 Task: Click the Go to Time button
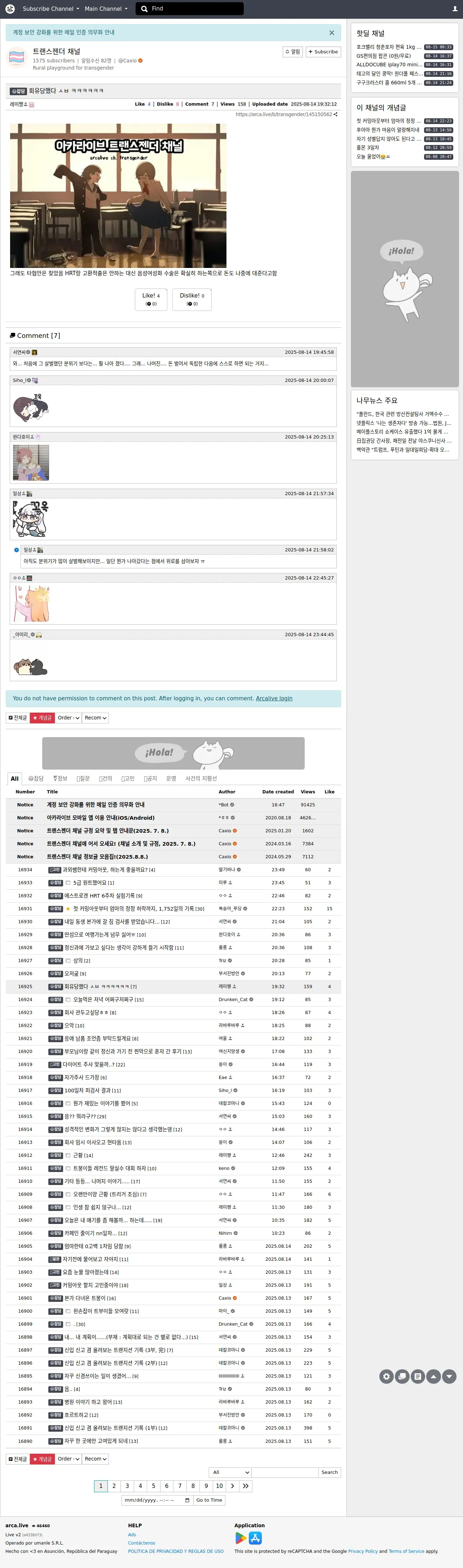point(209,1500)
